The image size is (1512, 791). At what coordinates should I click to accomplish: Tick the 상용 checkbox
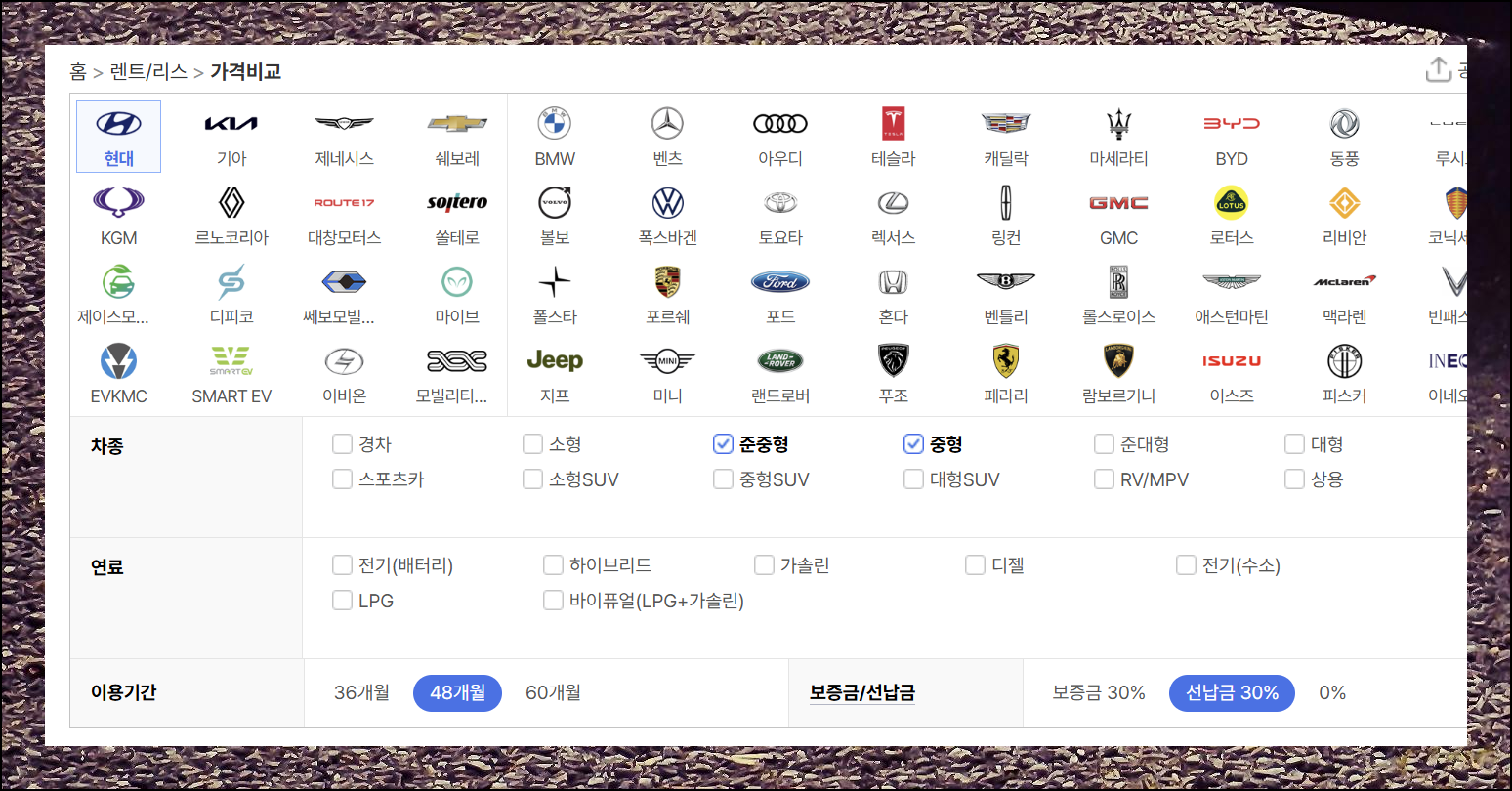click(1294, 479)
